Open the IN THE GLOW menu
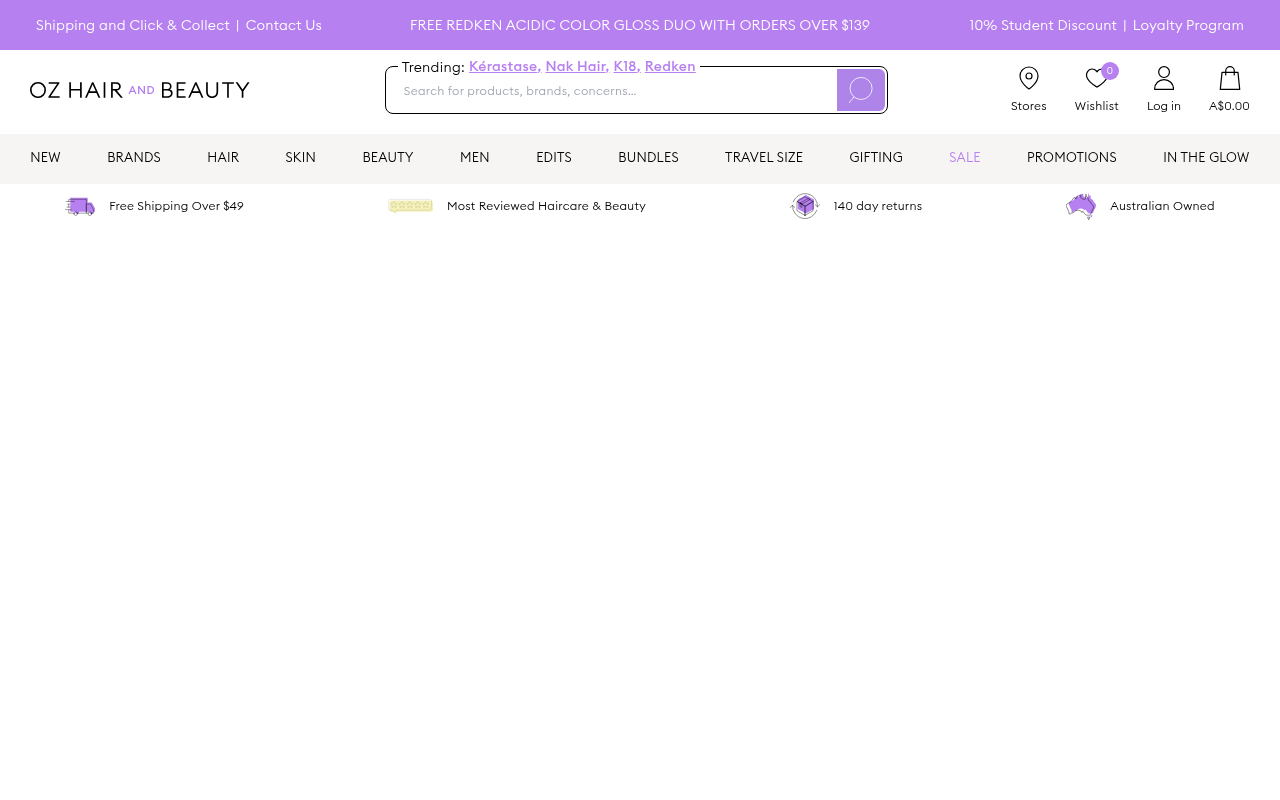The width and height of the screenshot is (1280, 800). (x=1206, y=158)
